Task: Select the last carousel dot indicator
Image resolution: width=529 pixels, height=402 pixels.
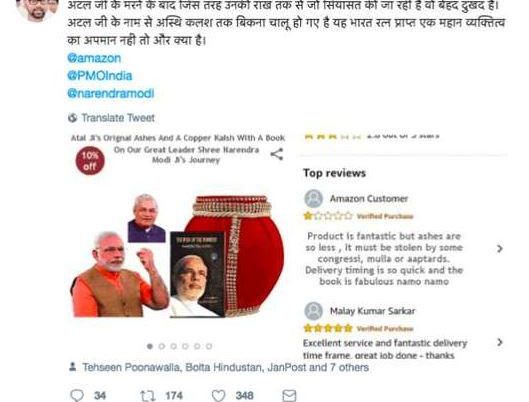Action: (x=209, y=346)
